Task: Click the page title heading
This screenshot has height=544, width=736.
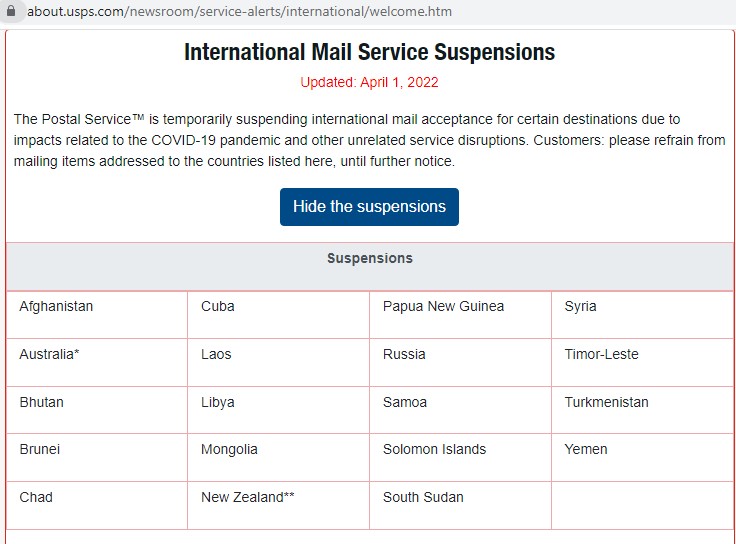Action: pos(369,52)
